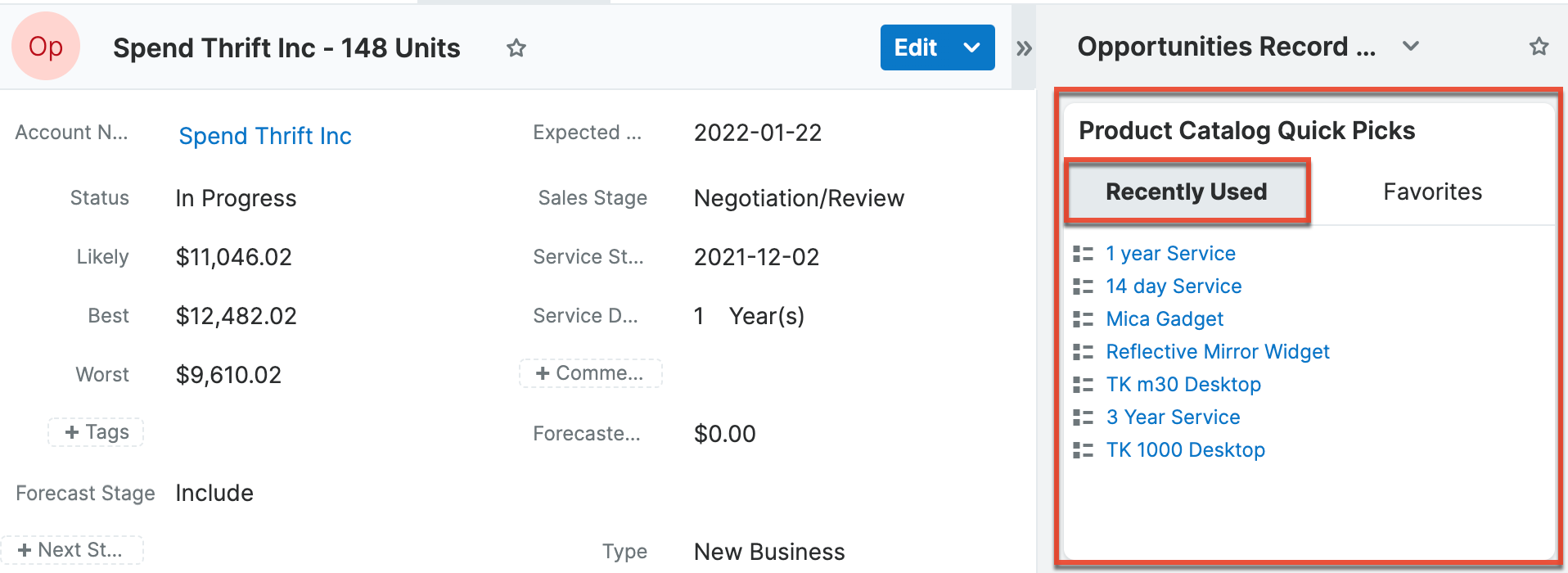Click list icon beside 14 day Service

pyautogui.click(x=1083, y=286)
